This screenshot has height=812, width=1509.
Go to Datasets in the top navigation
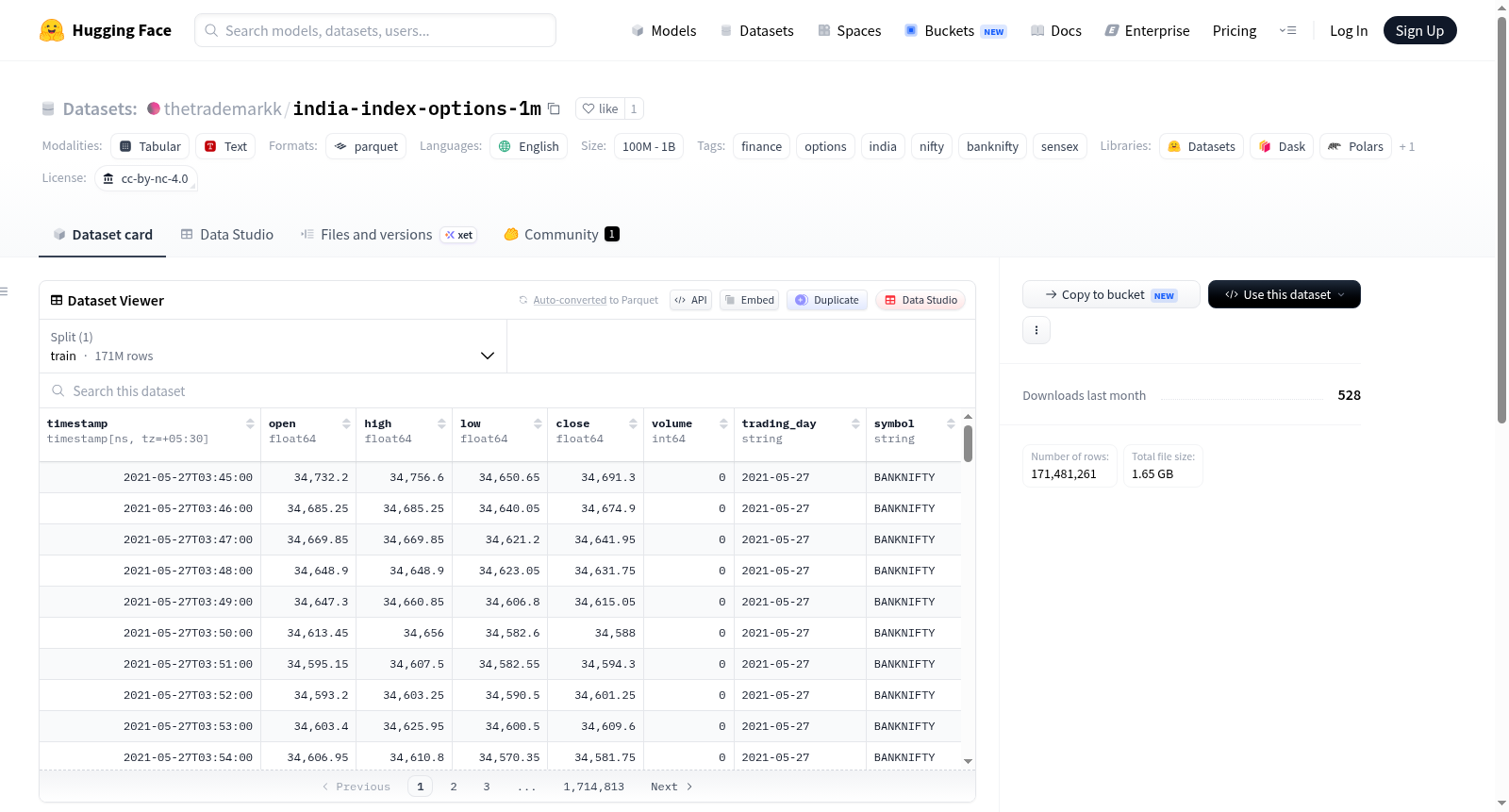[x=756, y=30]
